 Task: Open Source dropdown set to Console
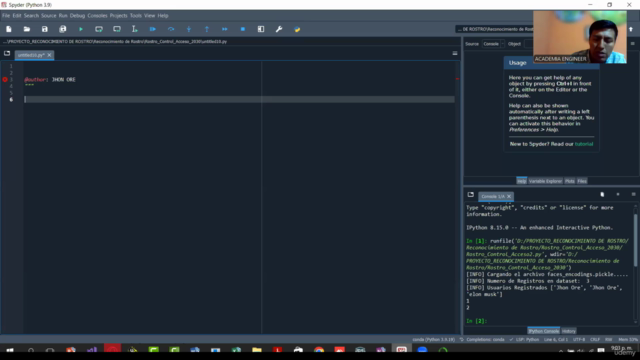(x=493, y=44)
